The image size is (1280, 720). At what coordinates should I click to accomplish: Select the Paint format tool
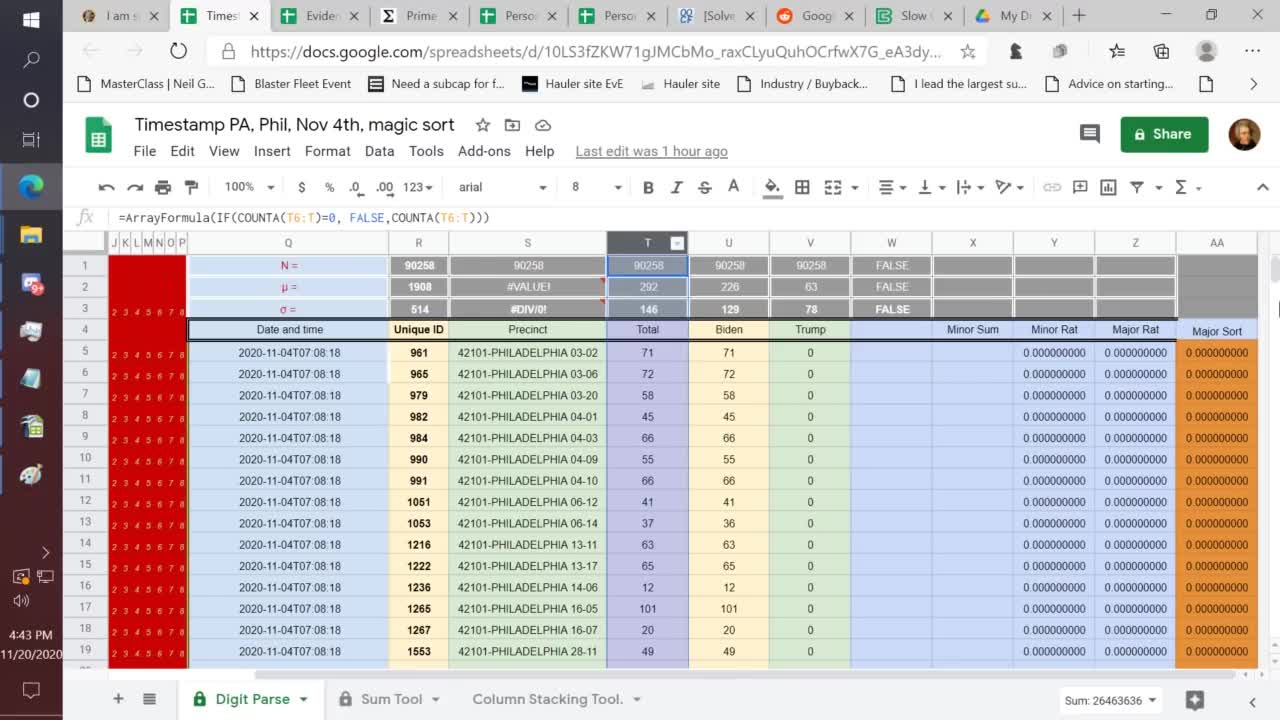(x=192, y=187)
